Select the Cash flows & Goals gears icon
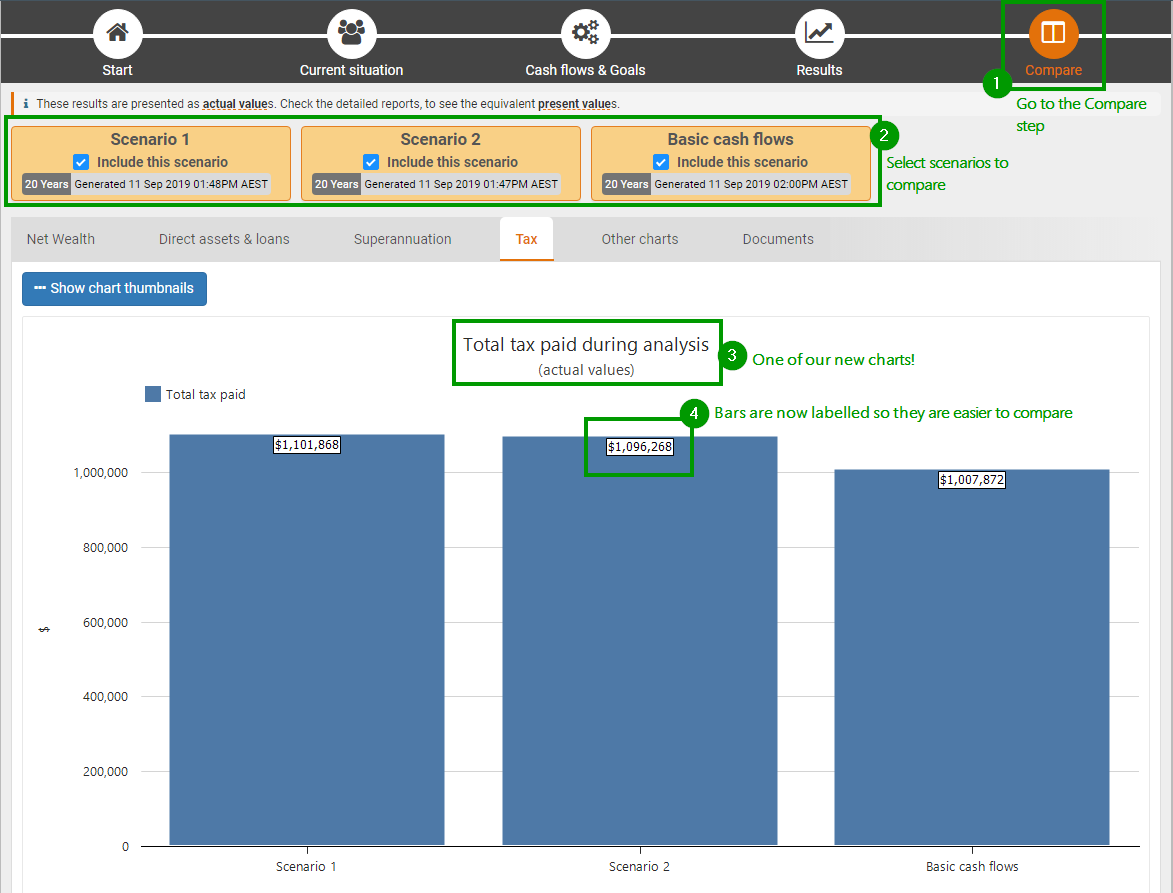 point(585,33)
